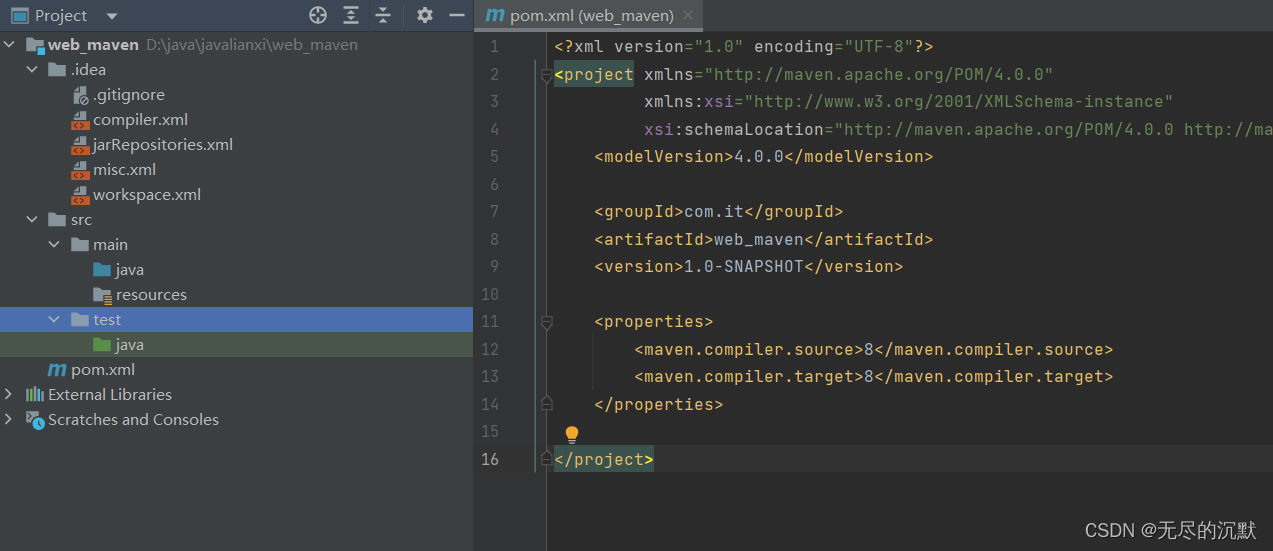1273x551 pixels.
Task: Click the Maven pom.xml tree icon
Action: (x=57, y=370)
